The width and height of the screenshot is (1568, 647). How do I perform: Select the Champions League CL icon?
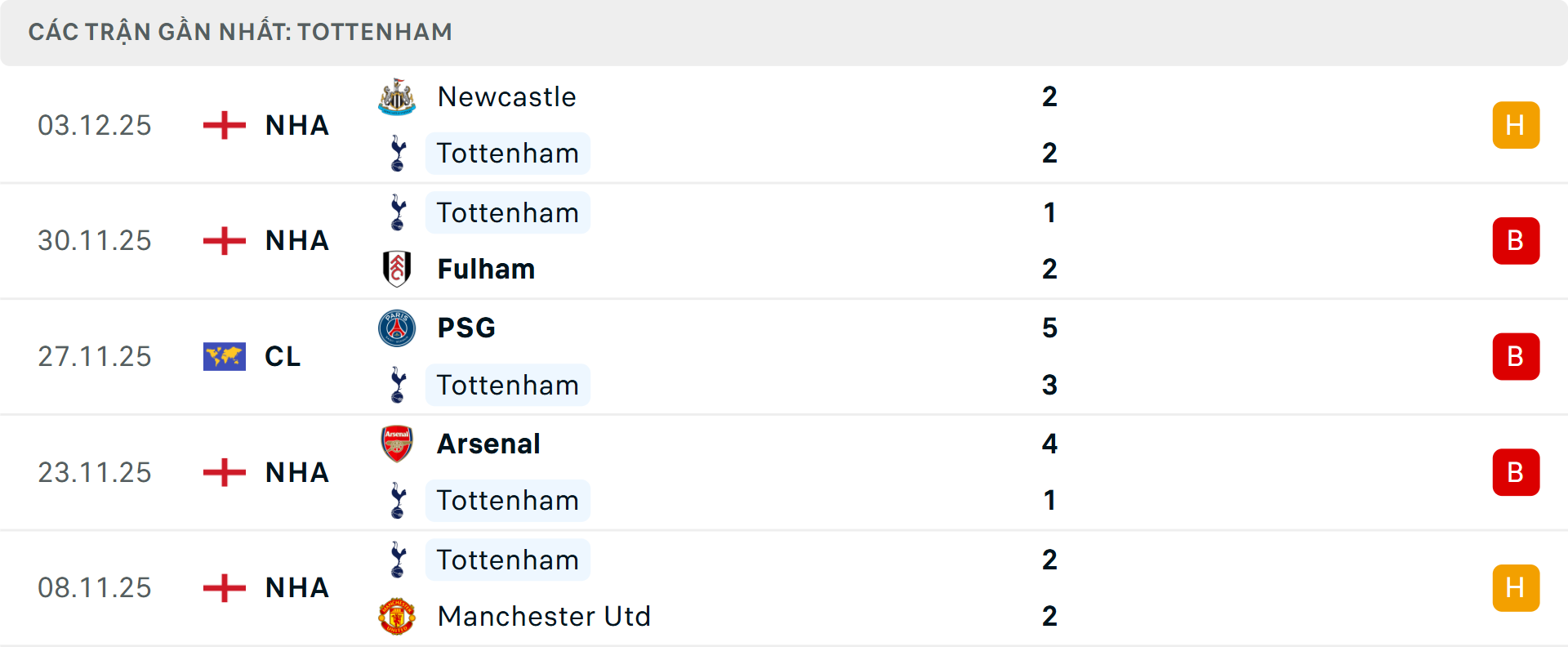pyautogui.click(x=223, y=356)
